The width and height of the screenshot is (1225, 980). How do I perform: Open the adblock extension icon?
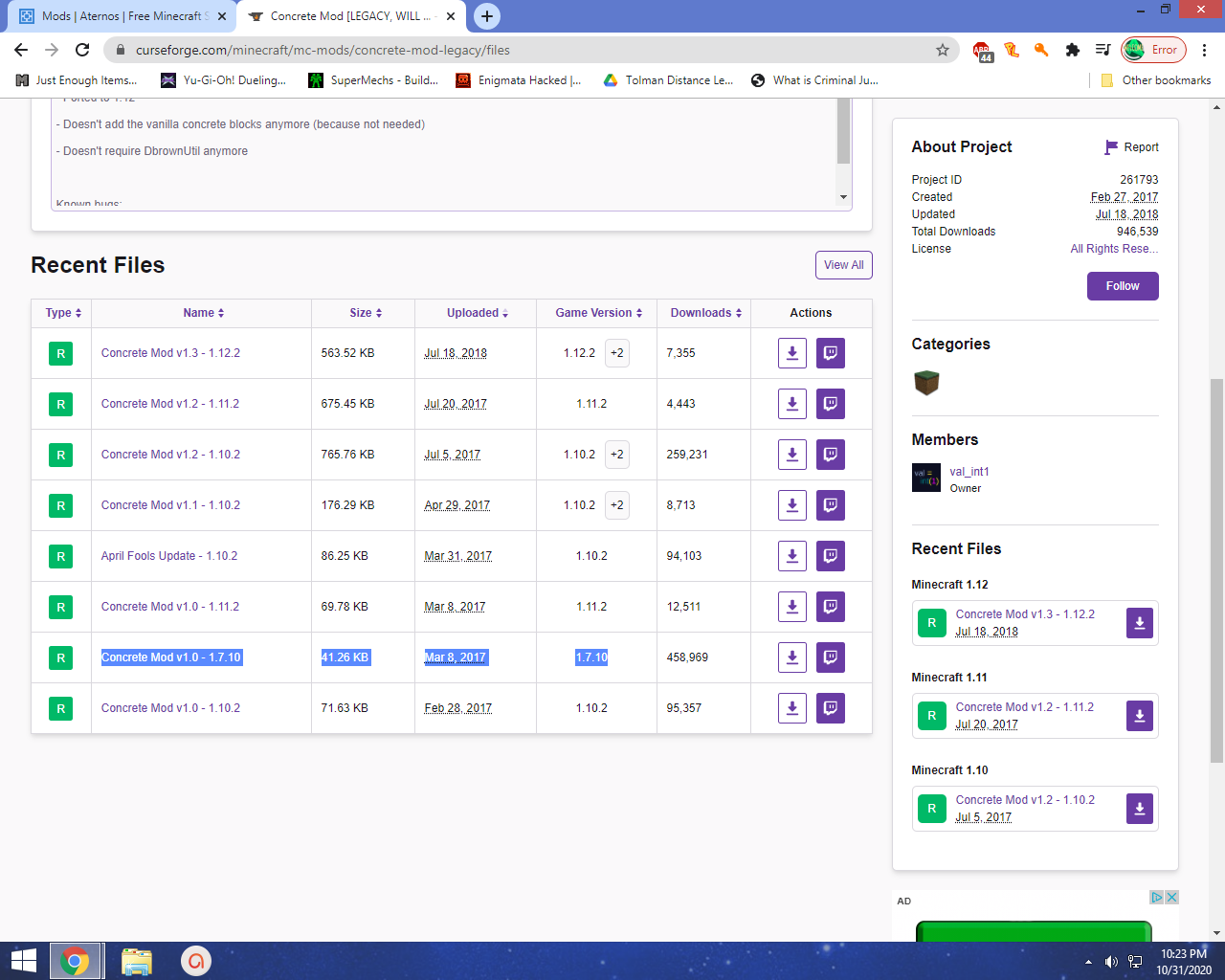pos(983,51)
